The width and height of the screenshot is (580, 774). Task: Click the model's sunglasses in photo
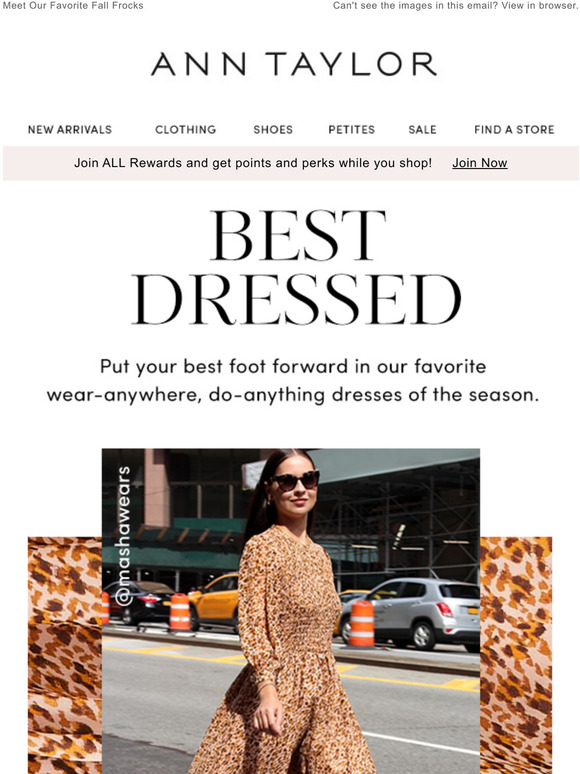pyautogui.click(x=294, y=480)
